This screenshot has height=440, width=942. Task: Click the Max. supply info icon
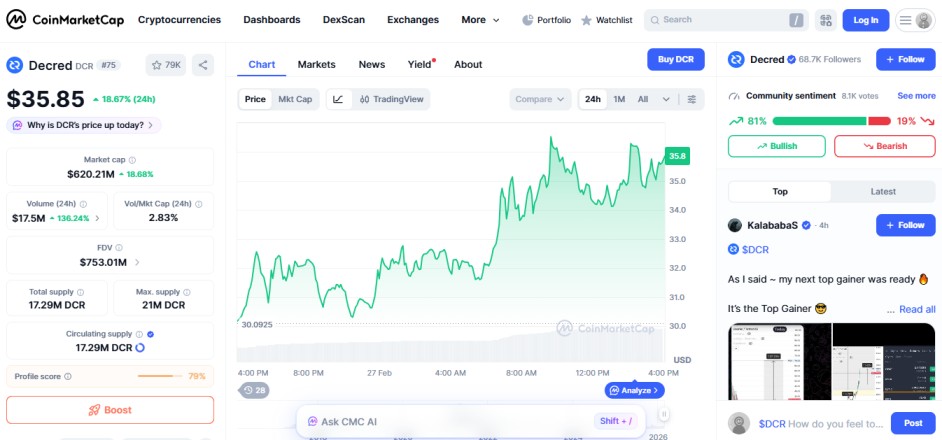[x=187, y=292]
